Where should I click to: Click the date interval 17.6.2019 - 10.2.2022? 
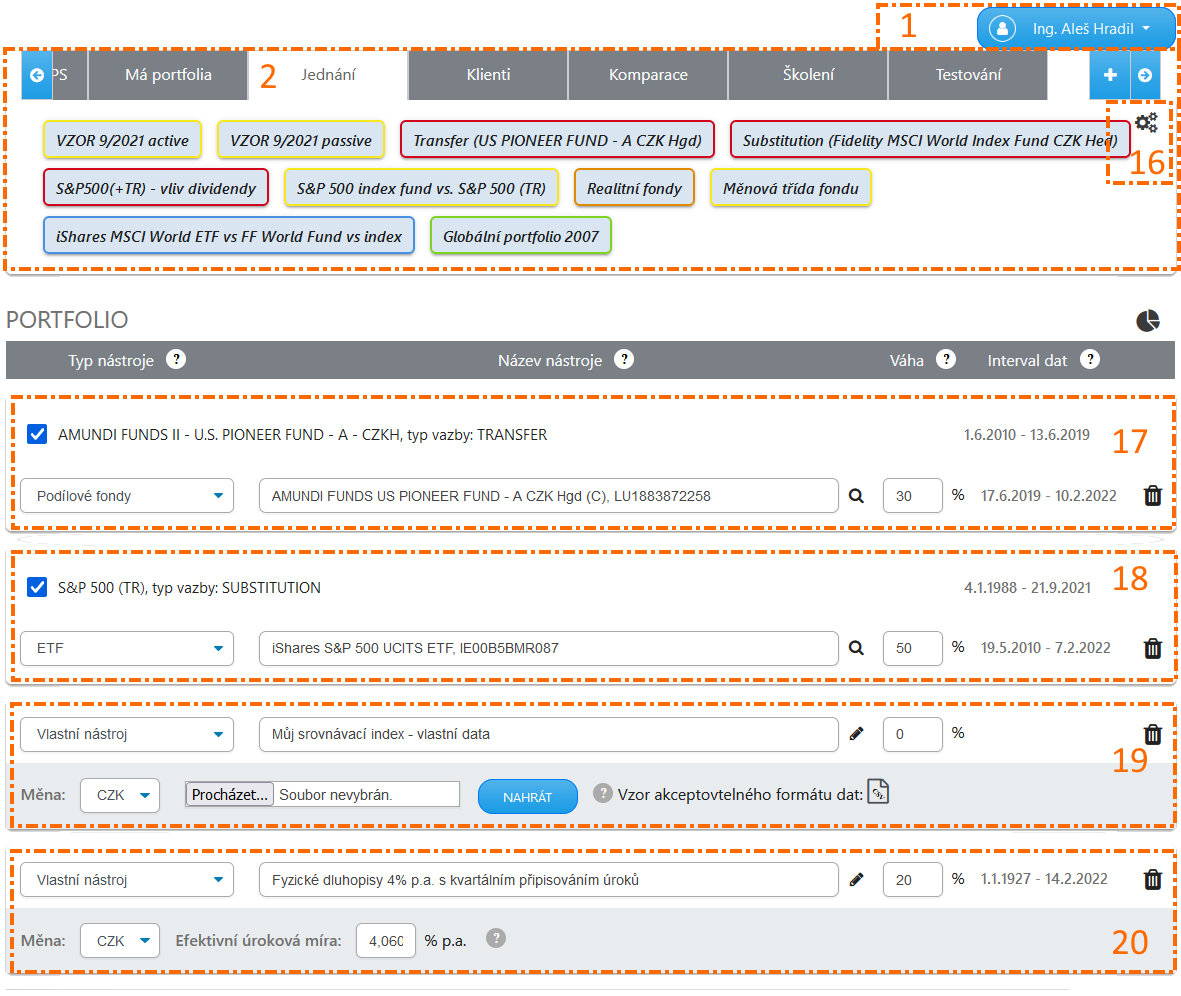click(x=1048, y=496)
